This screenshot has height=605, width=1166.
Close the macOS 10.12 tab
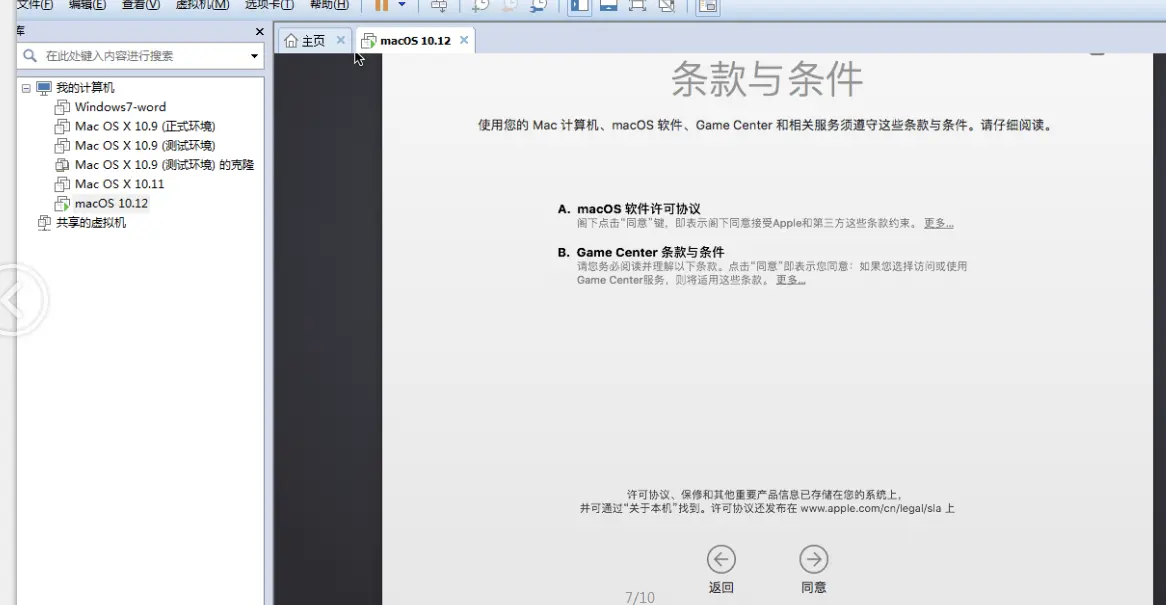click(x=464, y=40)
